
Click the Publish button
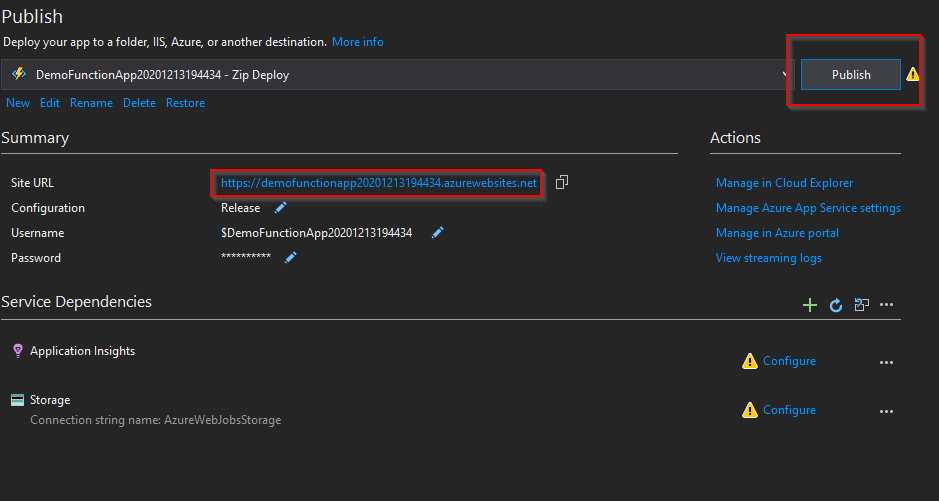tap(850, 75)
